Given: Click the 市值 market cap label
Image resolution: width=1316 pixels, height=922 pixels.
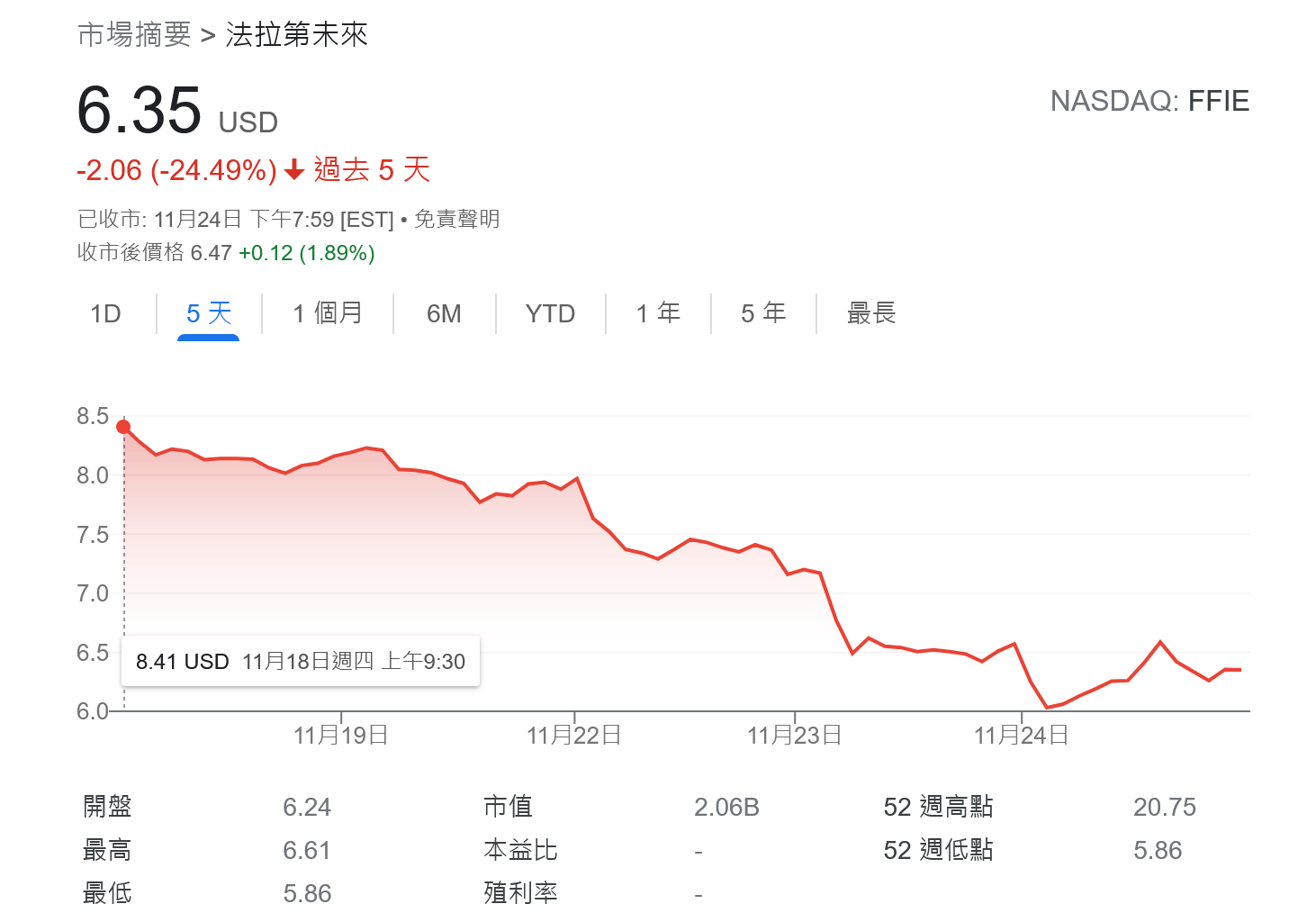Looking at the screenshot, I should tap(508, 807).
